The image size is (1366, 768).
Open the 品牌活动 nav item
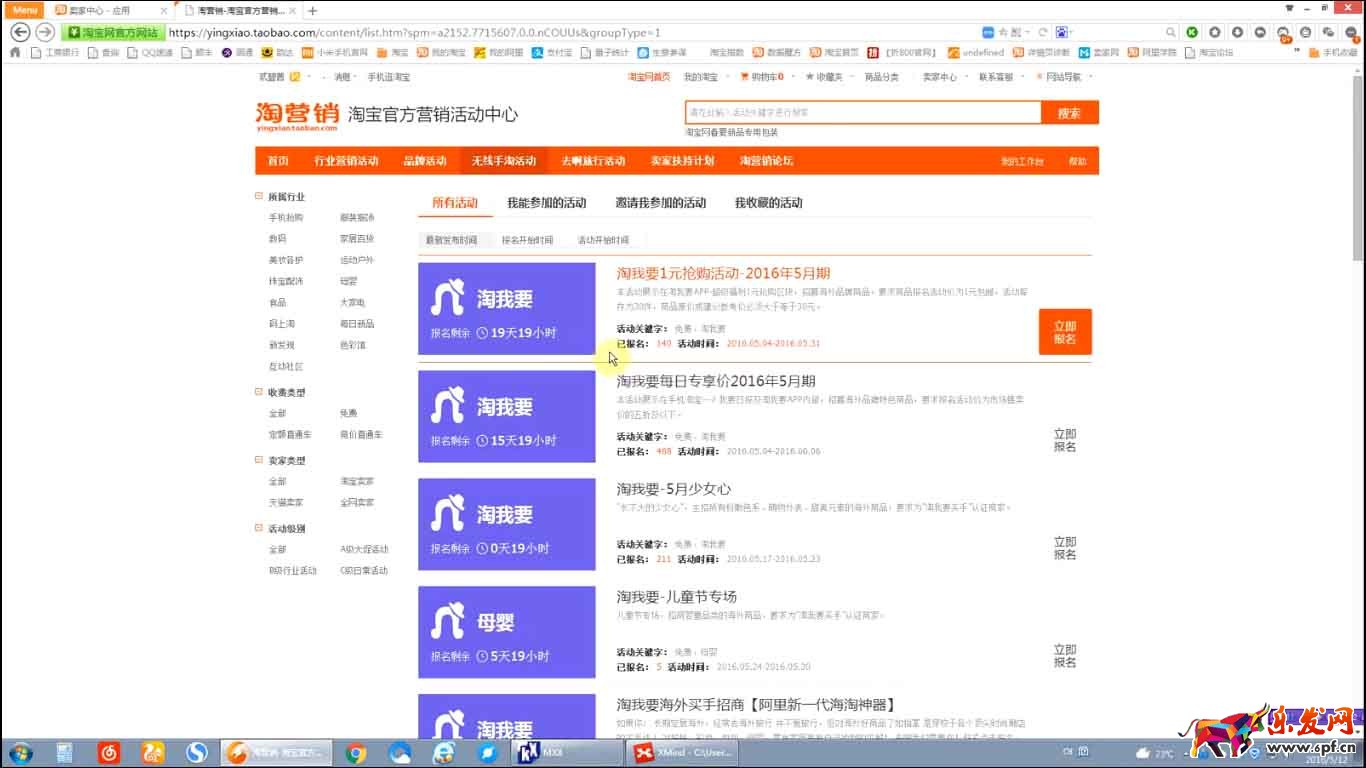click(x=425, y=161)
